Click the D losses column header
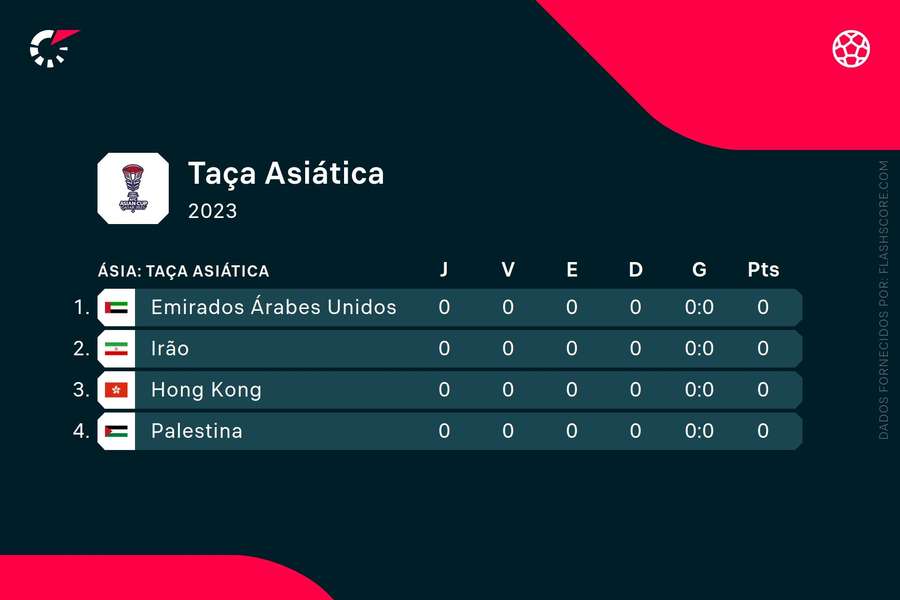900x600 pixels. pyautogui.click(x=635, y=269)
